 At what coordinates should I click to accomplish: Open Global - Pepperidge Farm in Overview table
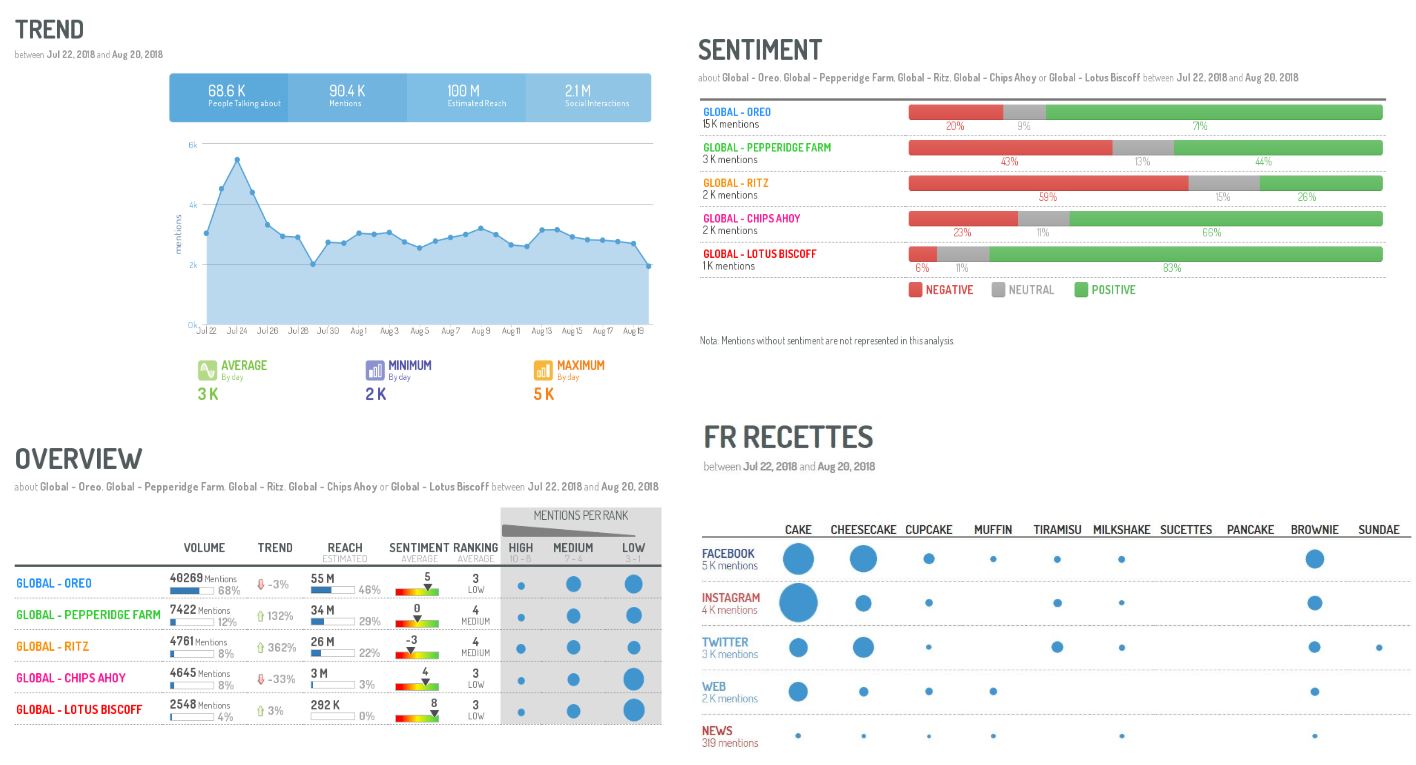[88, 615]
